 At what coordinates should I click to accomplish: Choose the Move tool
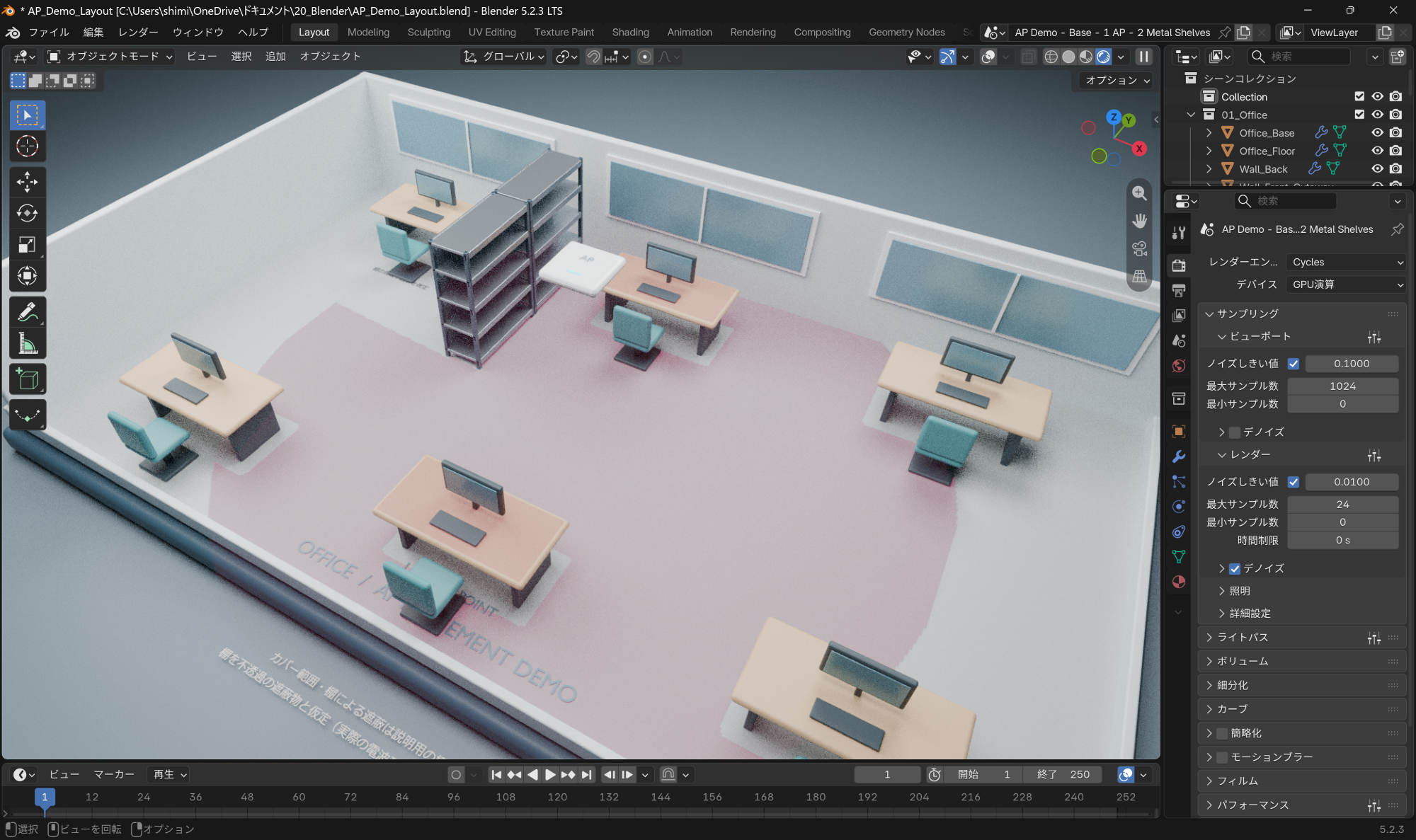pos(27,182)
